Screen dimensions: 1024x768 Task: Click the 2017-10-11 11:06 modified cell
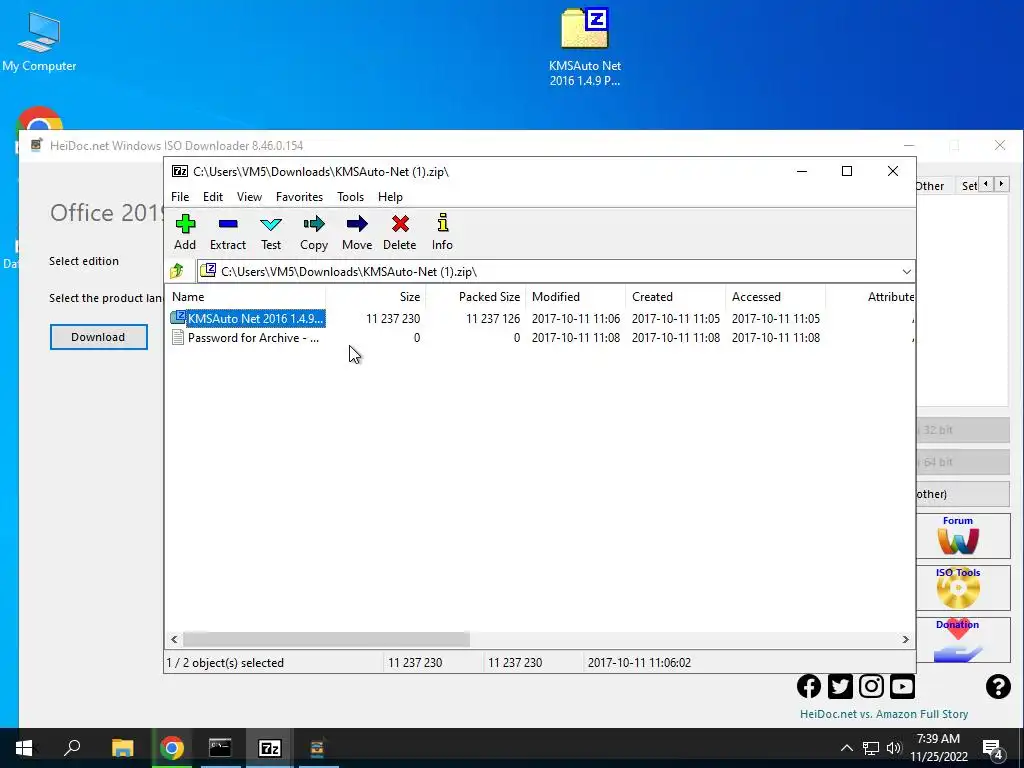pyautogui.click(x=575, y=319)
